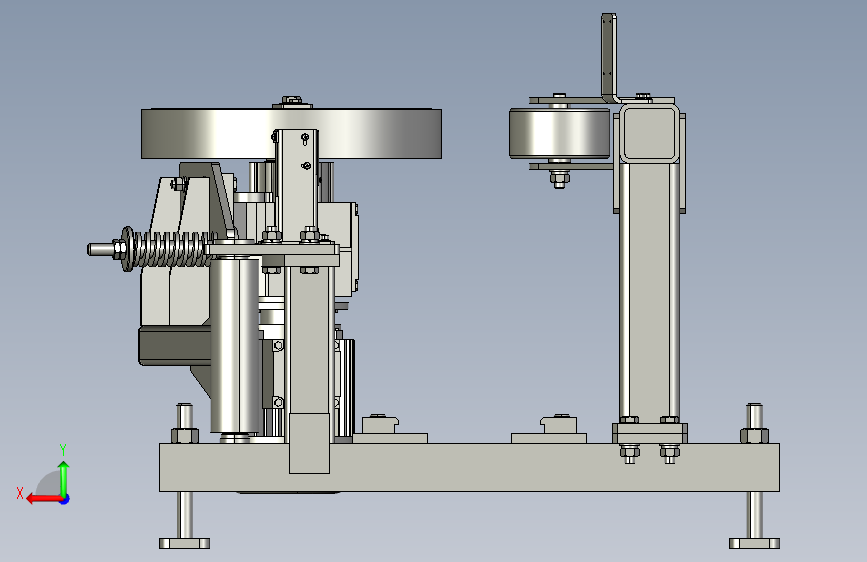867x562 pixels.
Task: Select the bolt head atop the large disc
Action: pyautogui.click(x=292, y=101)
